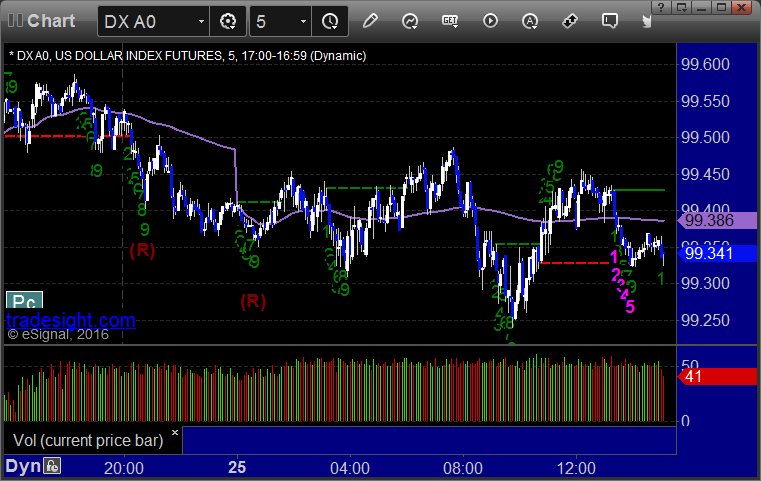Click the chart title DX A0 US DOLLAR INDEX FUTURES

click(188, 56)
